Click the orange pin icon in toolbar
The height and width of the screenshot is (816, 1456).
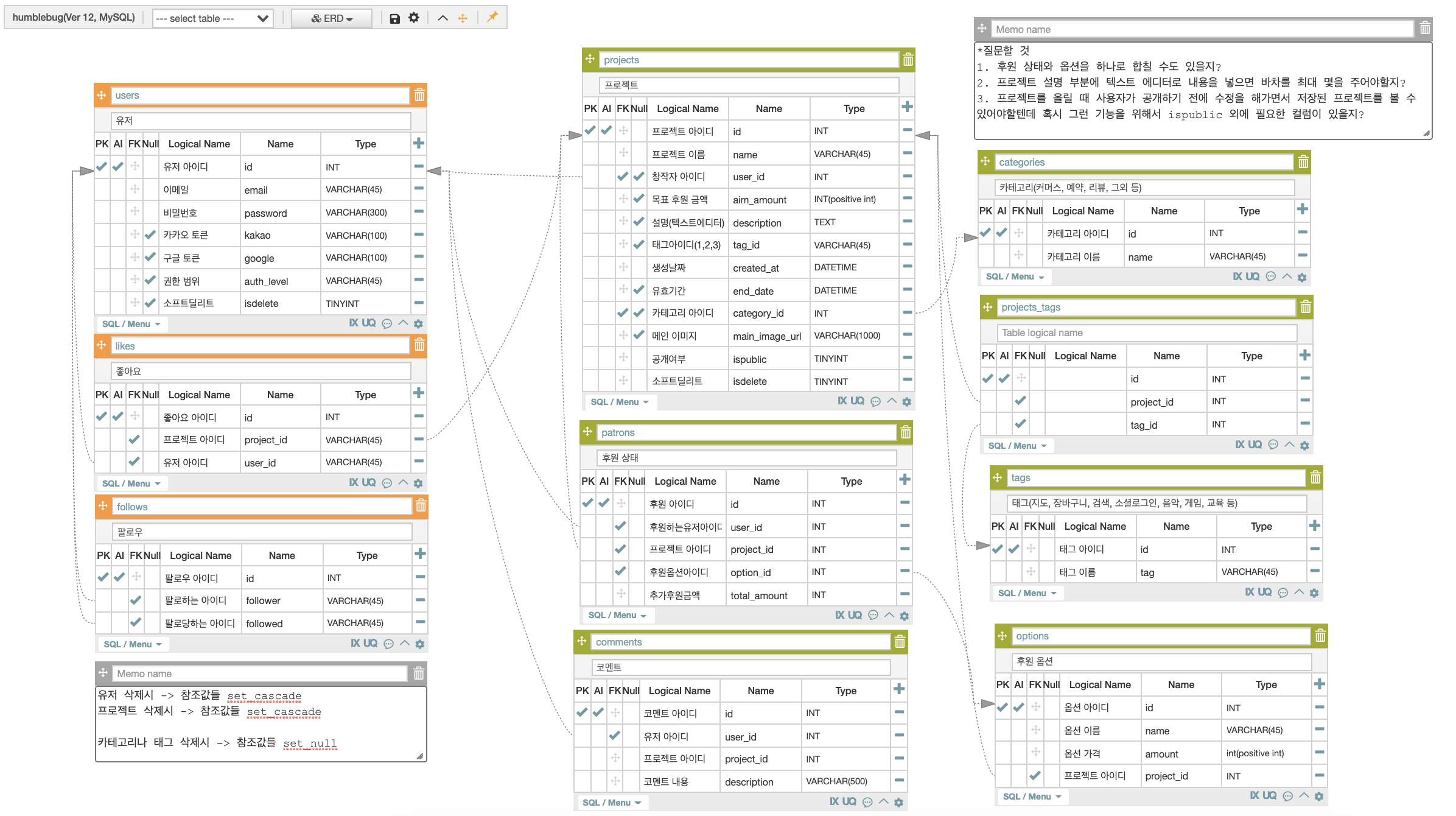pos(492,17)
